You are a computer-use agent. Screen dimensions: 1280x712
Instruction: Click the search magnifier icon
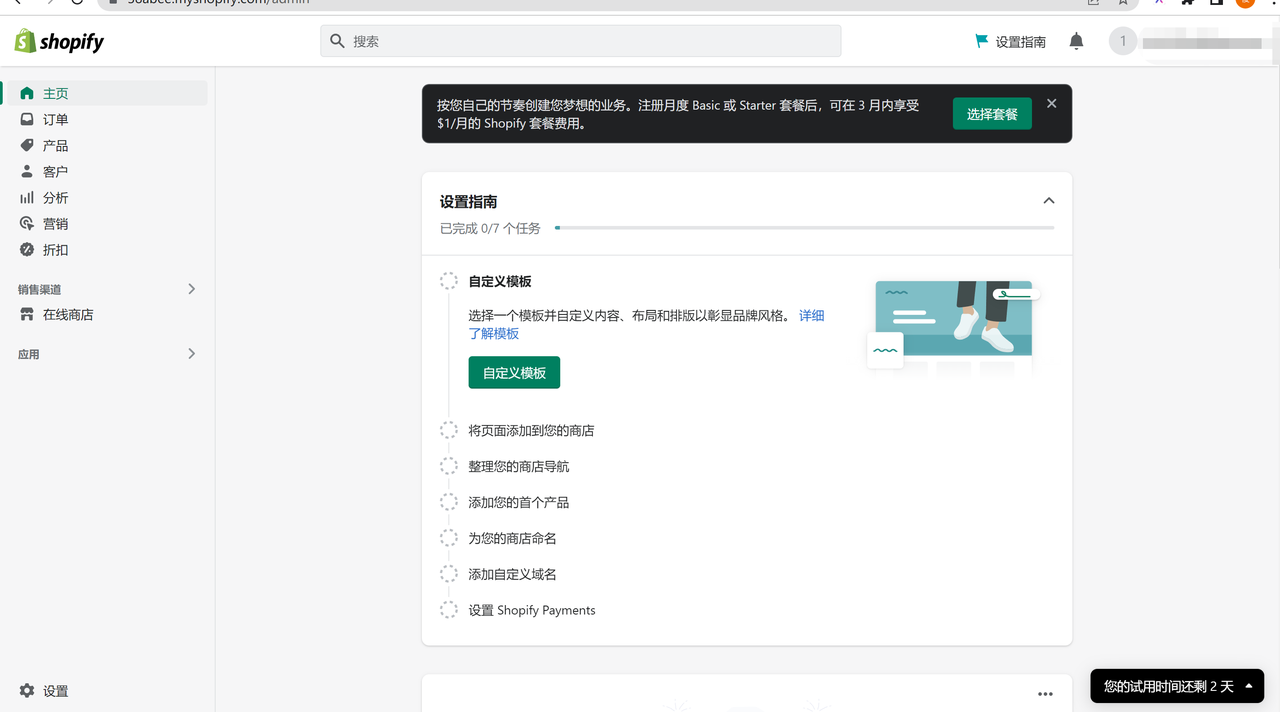coord(338,41)
